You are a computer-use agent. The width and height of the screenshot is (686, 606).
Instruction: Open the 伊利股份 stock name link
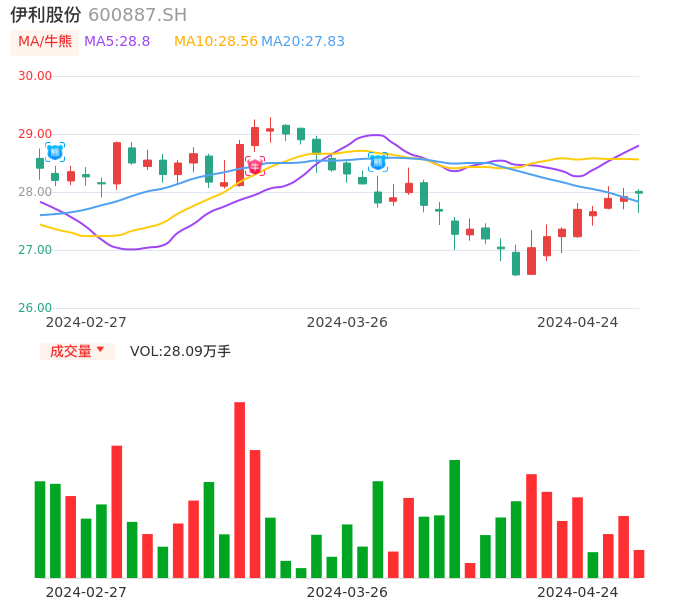pos(46,15)
